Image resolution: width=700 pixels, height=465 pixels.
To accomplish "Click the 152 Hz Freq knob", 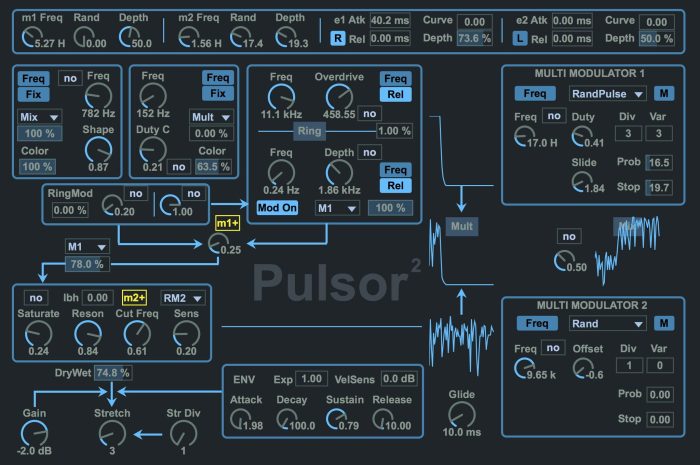I will tap(153, 95).
